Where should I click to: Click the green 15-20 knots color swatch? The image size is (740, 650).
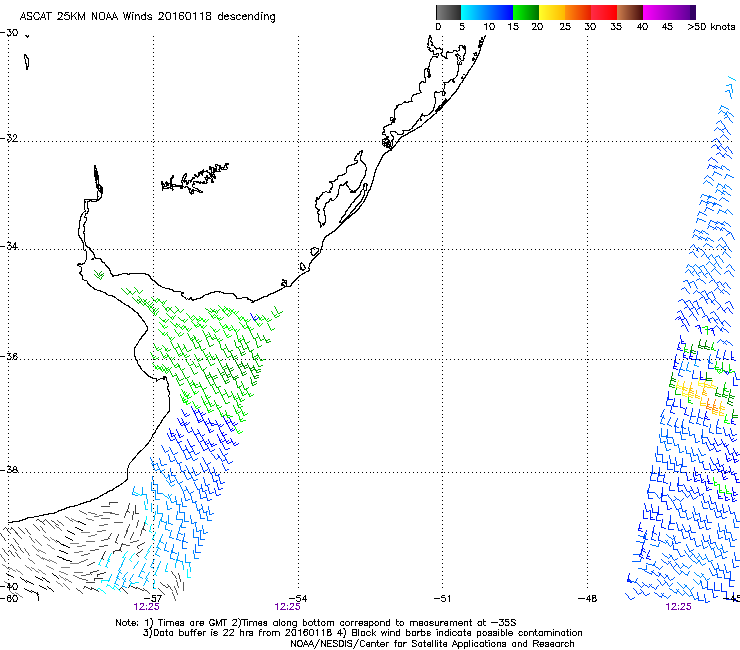point(526,12)
